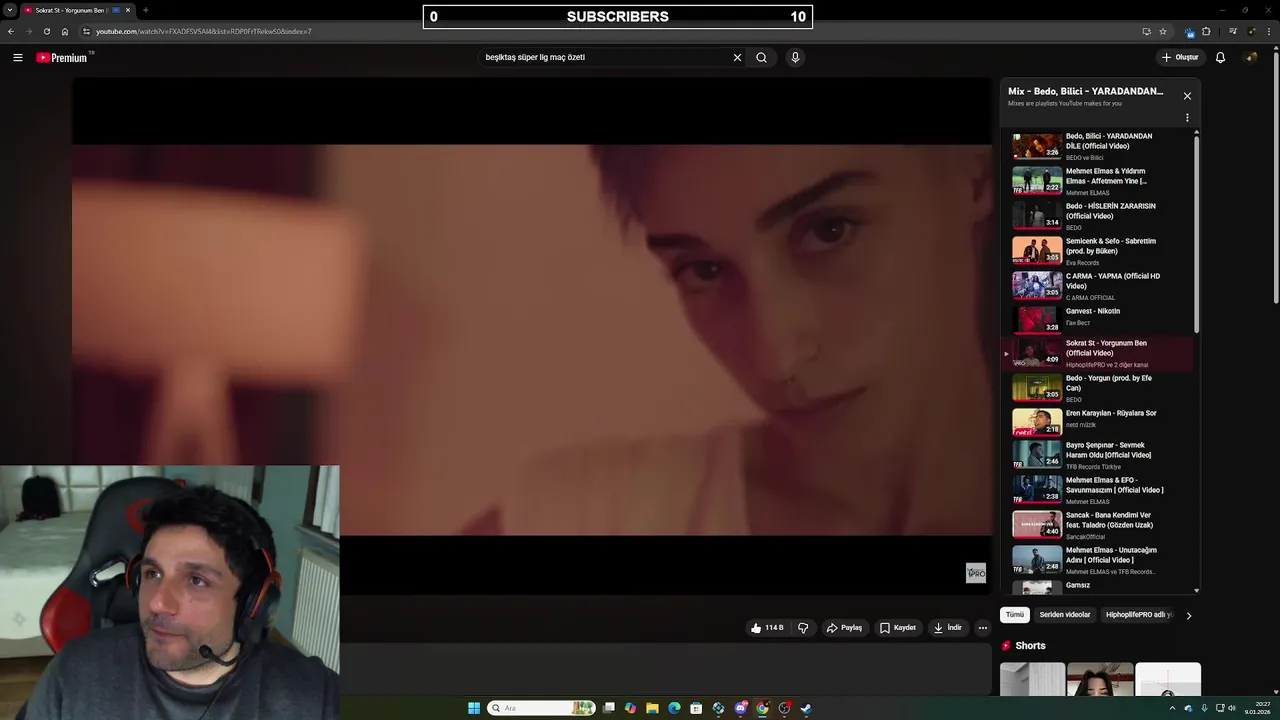Open the middle Shorts thumbnail with a woman
Screen dimensions: 1280x720
point(1100,679)
